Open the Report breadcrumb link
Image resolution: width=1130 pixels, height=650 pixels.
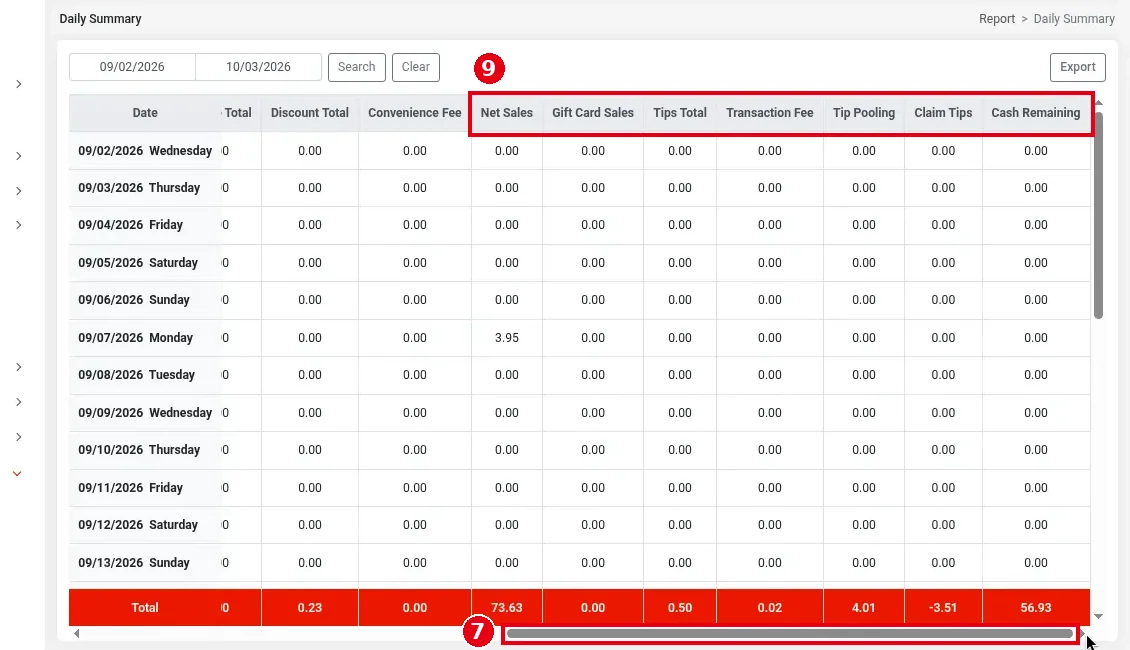pyautogui.click(x=997, y=19)
